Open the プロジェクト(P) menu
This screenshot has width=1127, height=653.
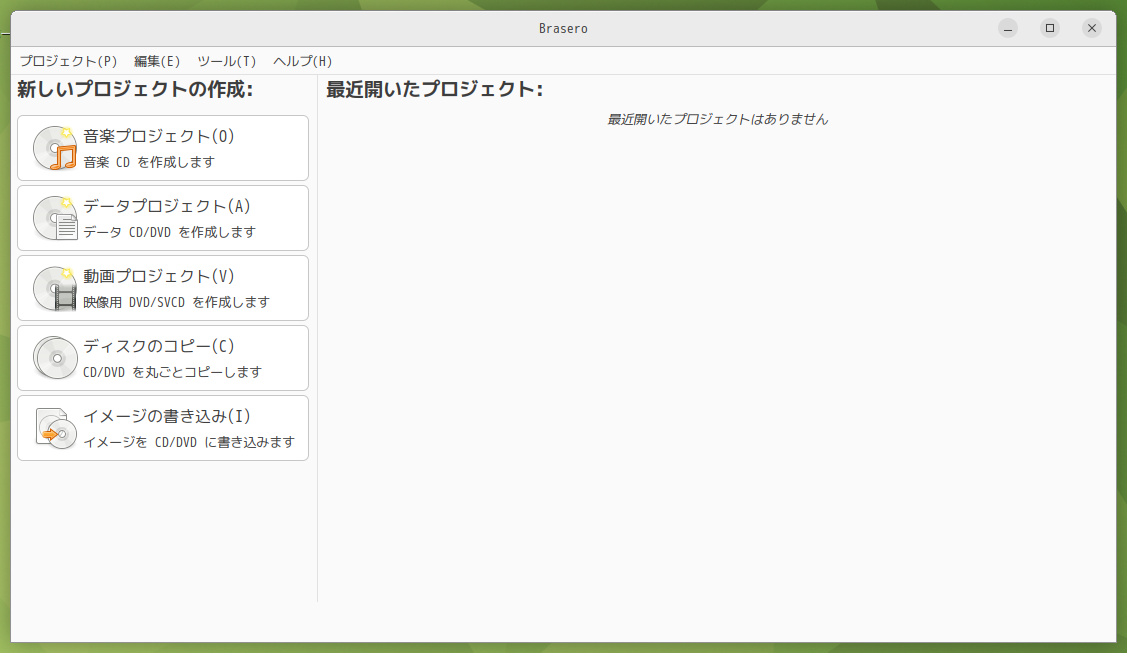pos(68,61)
